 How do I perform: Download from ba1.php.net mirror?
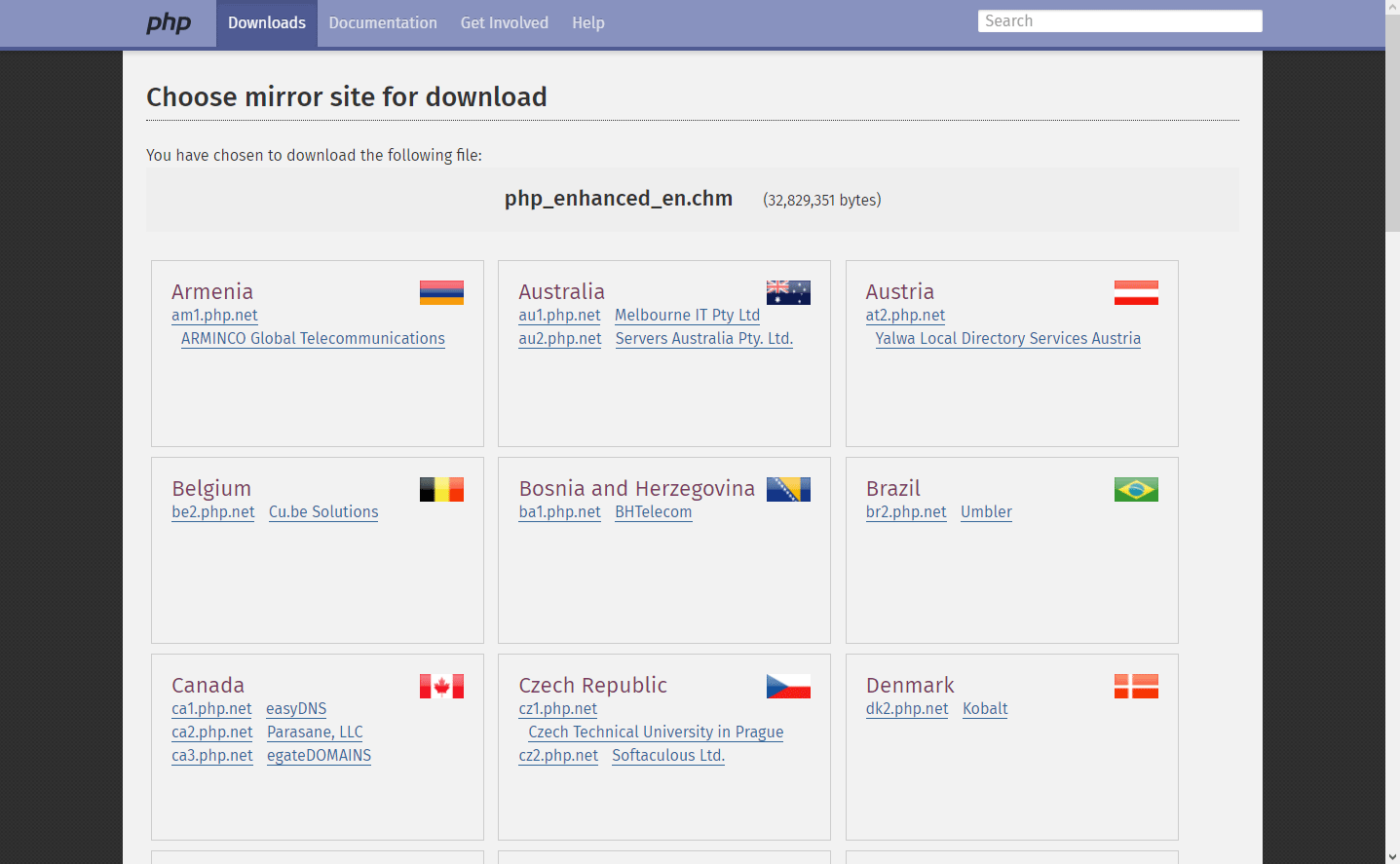[559, 512]
